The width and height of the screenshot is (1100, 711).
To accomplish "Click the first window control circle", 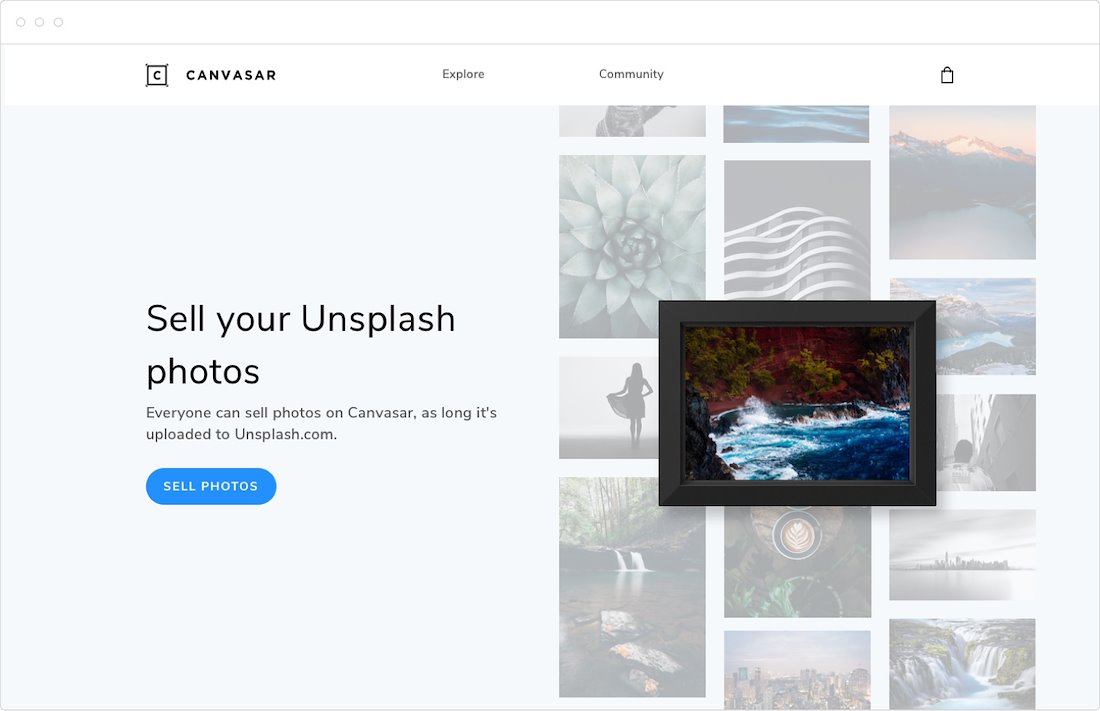I will click(x=20, y=22).
